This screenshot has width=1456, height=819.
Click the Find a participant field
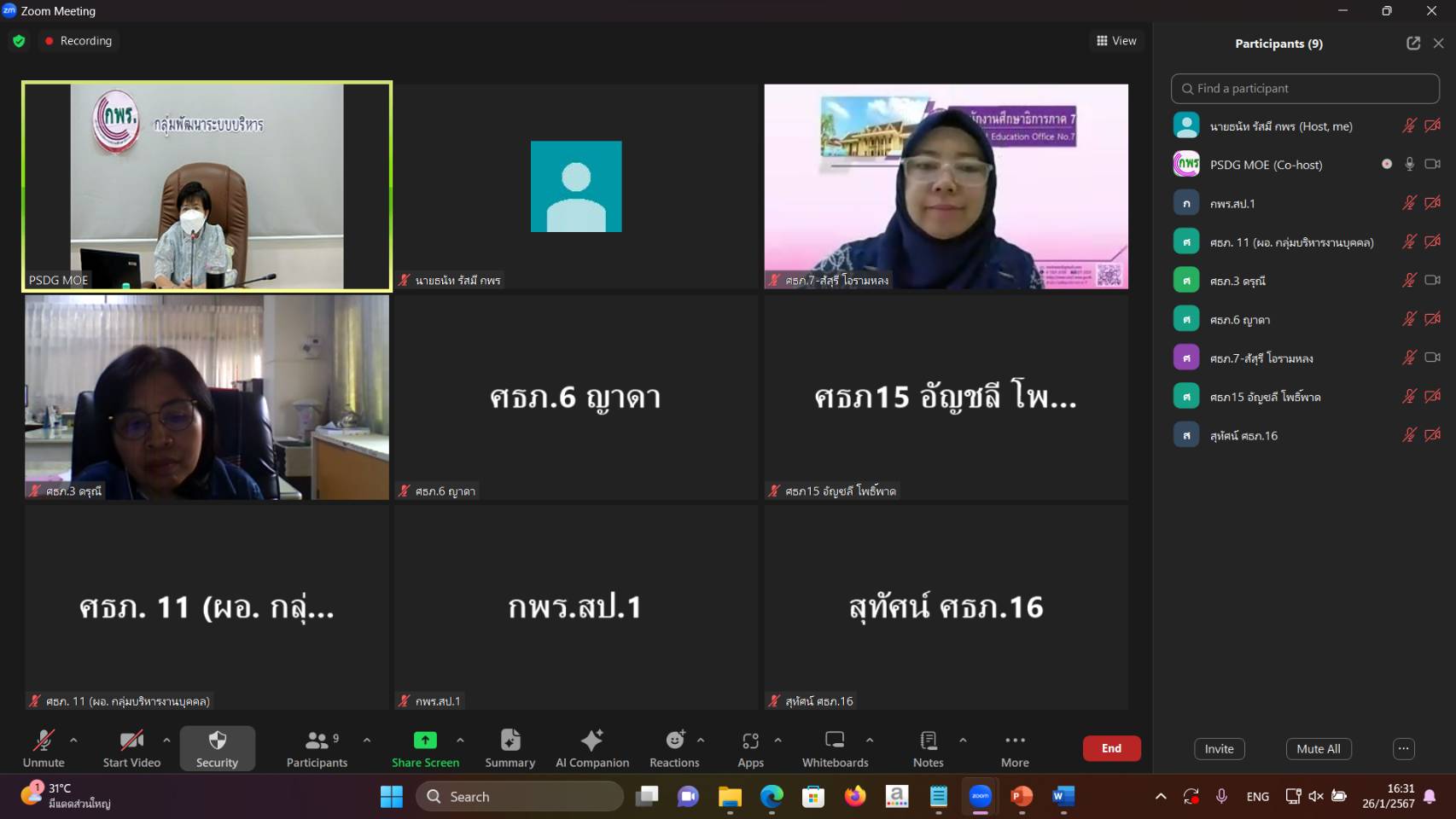pyautogui.click(x=1305, y=89)
